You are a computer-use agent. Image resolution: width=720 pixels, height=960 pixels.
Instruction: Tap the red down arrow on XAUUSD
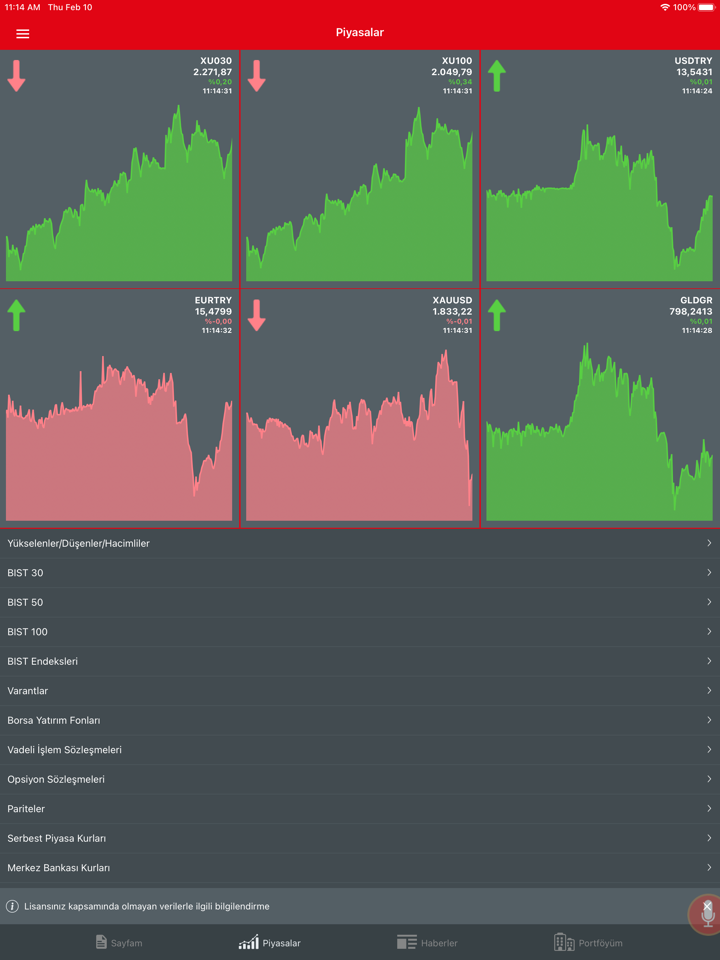(257, 315)
